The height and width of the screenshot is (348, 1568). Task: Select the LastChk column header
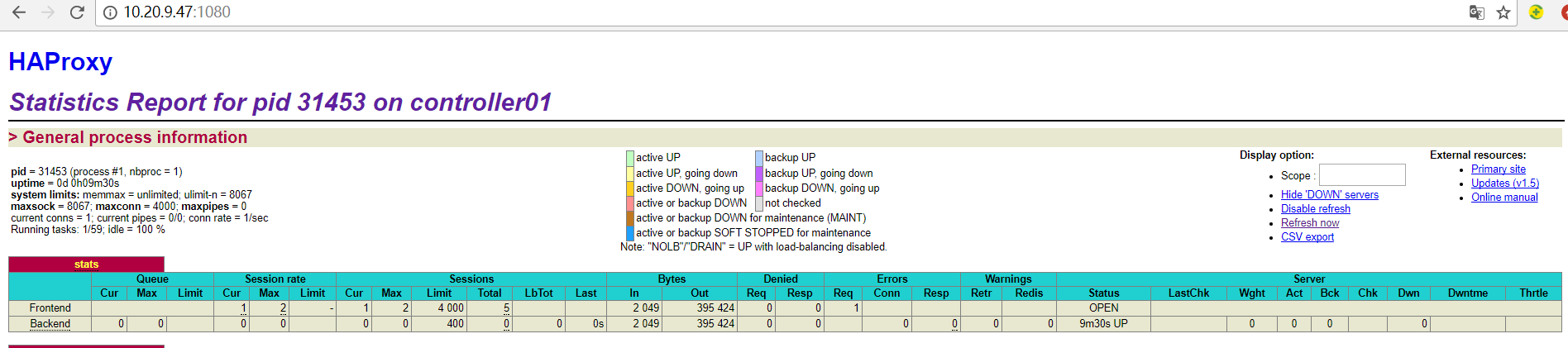(1189, 293)
